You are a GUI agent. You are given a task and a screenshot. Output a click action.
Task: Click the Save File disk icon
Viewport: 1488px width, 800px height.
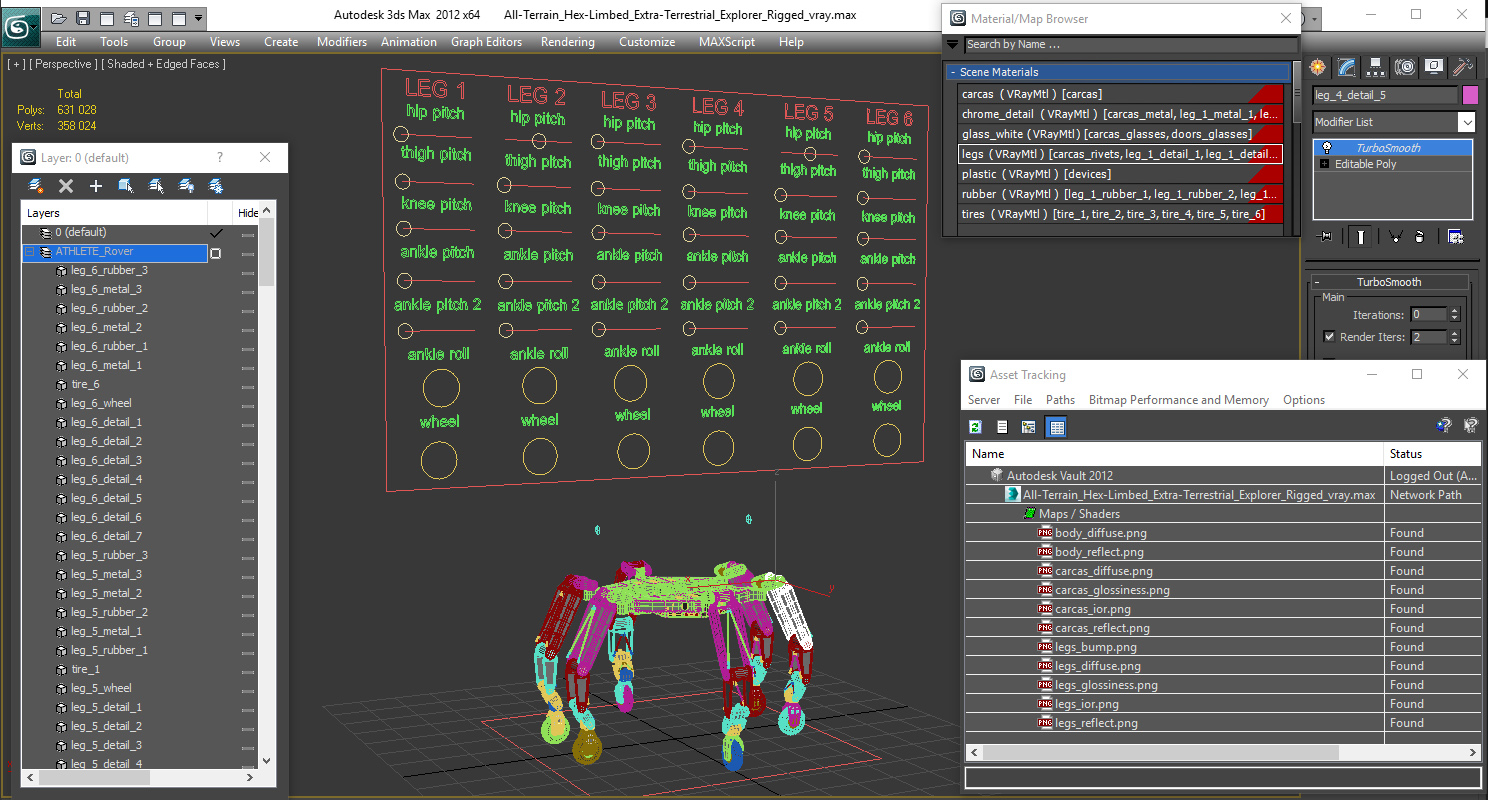[x=83, y=18]
